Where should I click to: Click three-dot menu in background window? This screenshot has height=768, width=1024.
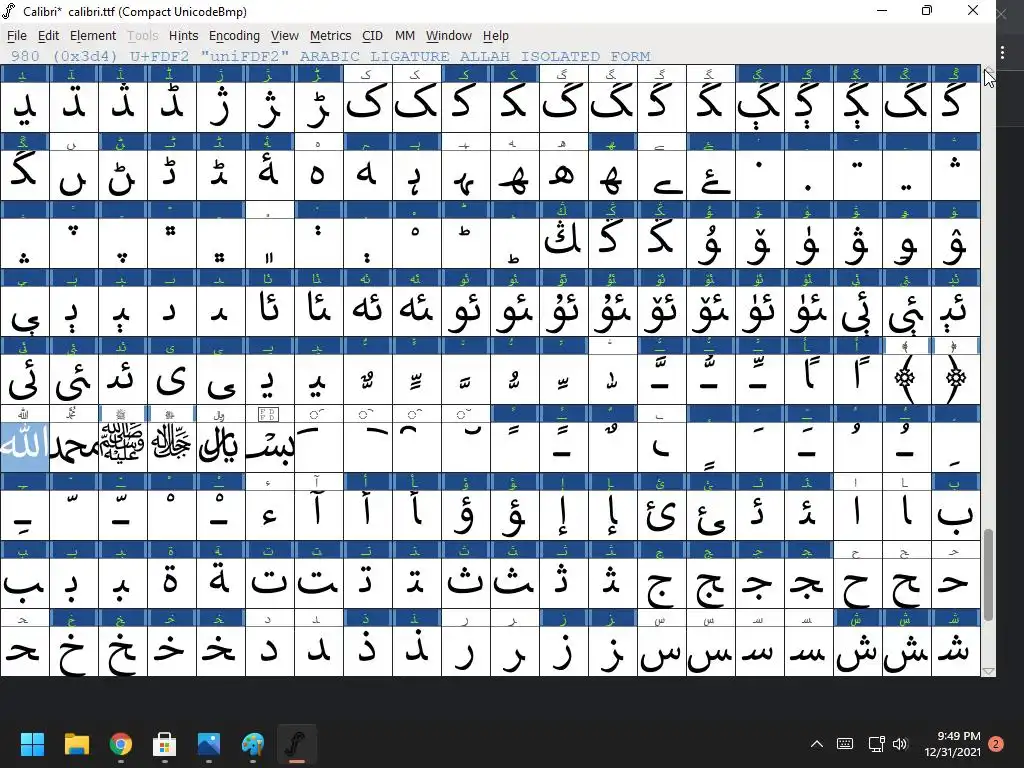point(1003,53)
